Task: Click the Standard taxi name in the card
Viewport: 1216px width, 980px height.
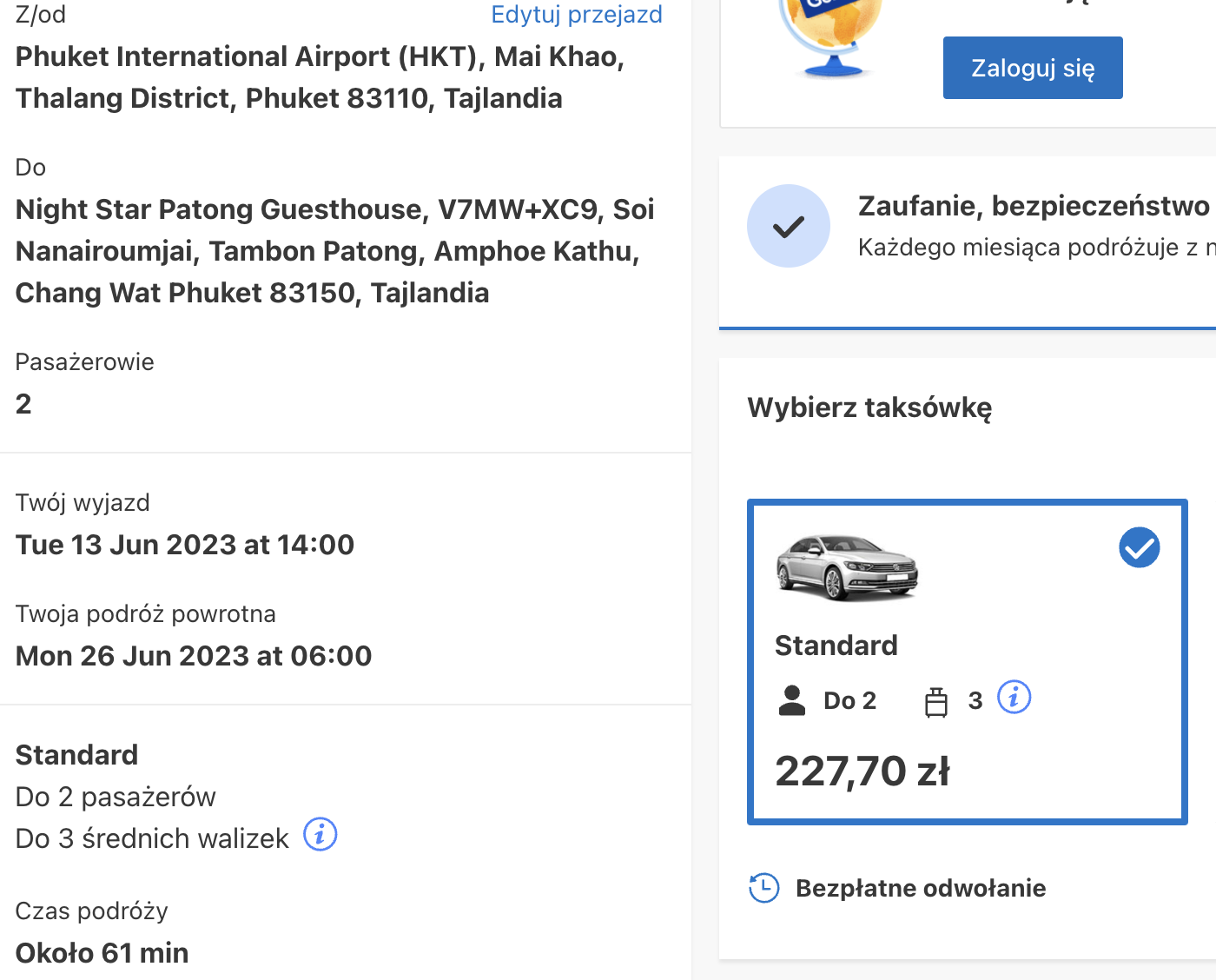Action: [836, 646]
